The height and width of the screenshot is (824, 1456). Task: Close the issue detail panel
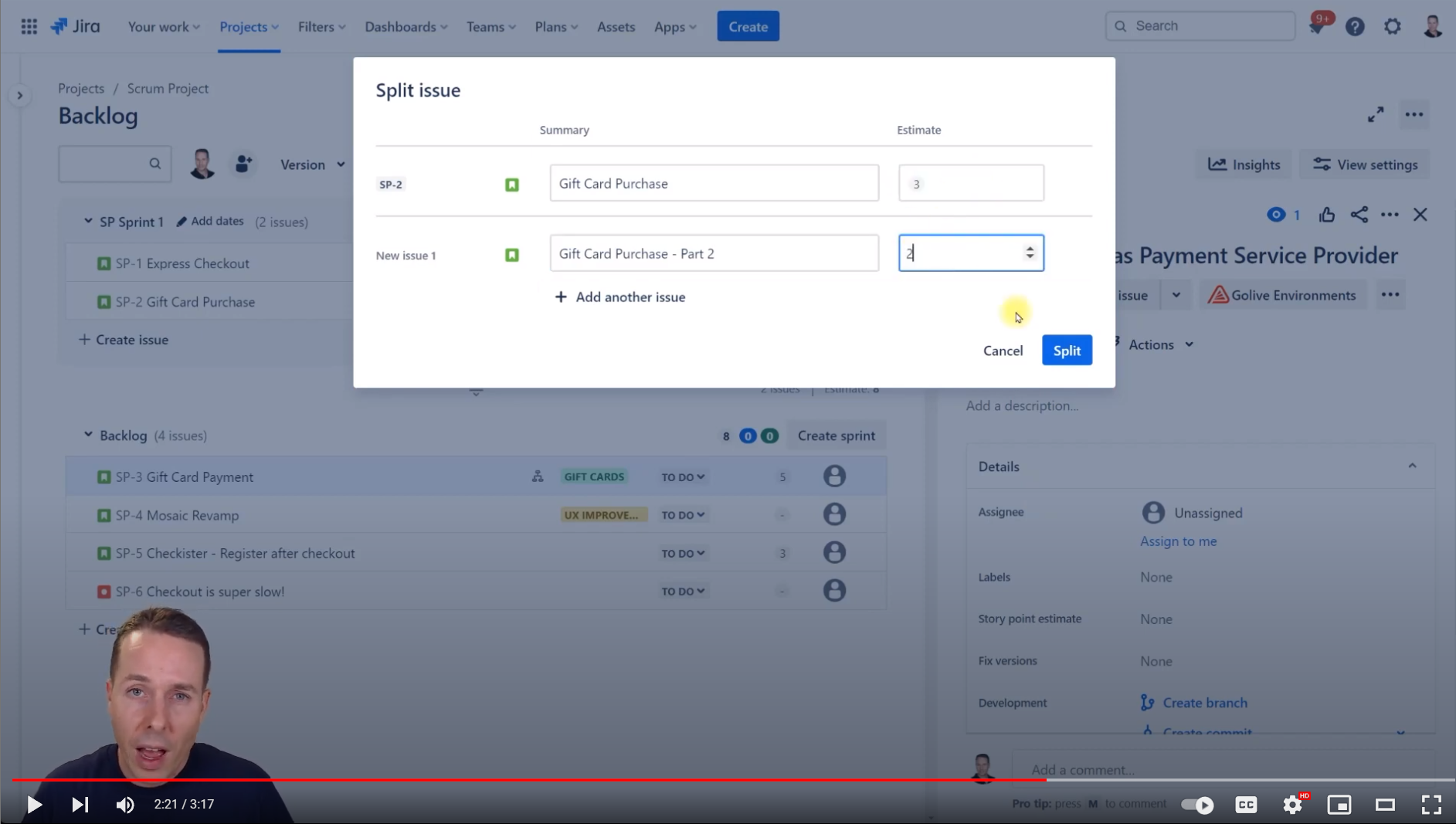(1420, 215)
